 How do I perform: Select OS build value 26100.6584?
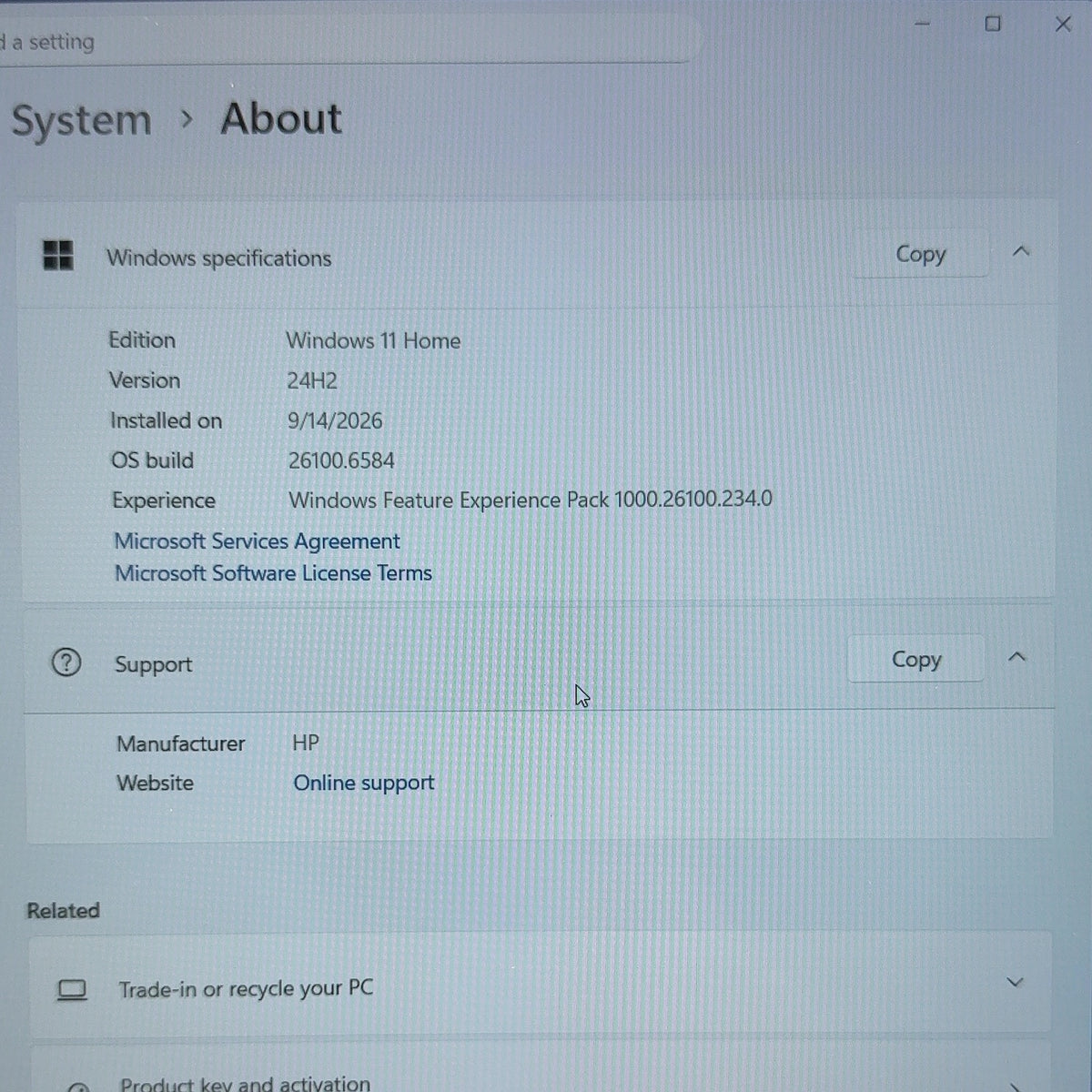click(341, 460)
